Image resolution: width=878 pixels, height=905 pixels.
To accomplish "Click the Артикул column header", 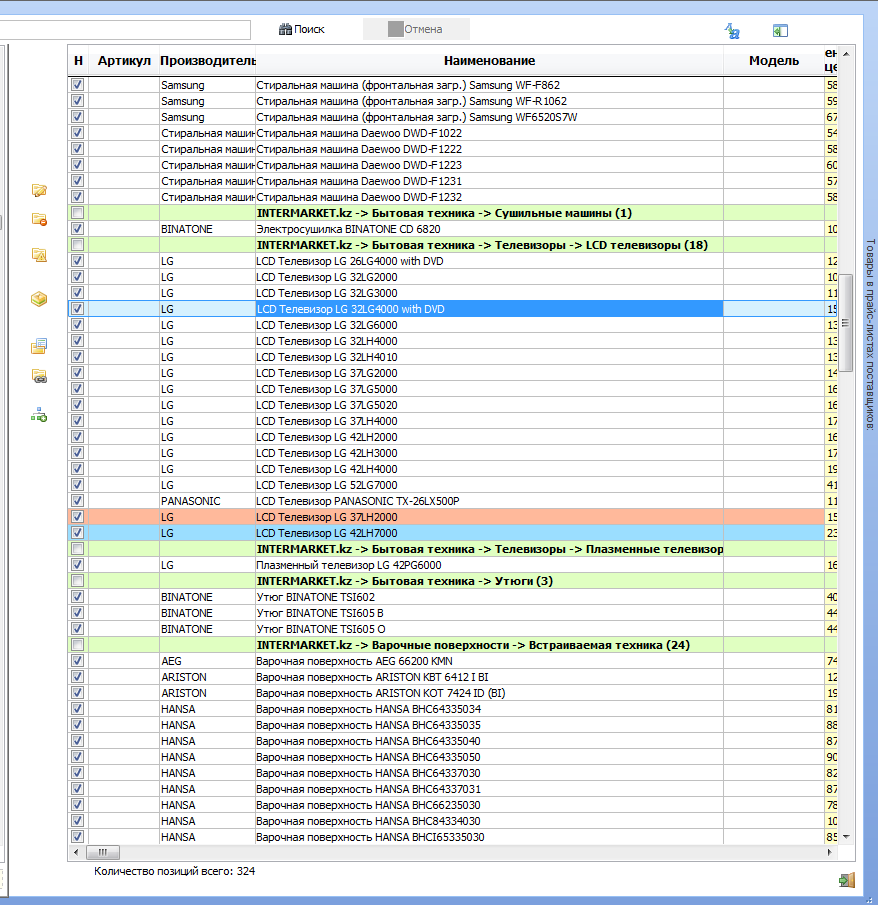I will (x=124, y=61).
